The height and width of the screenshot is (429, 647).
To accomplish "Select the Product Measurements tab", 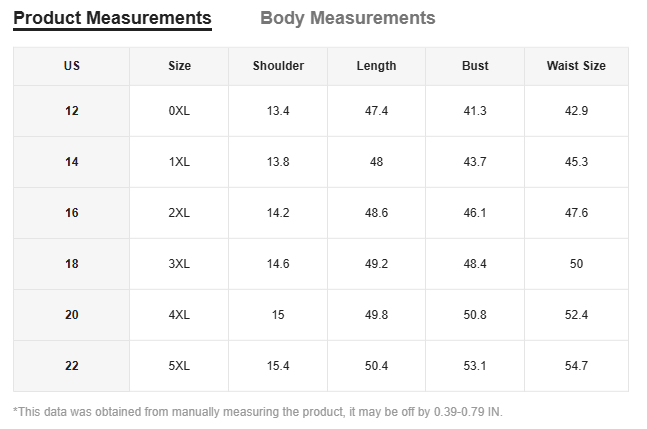I will click(x=112, y=18).
